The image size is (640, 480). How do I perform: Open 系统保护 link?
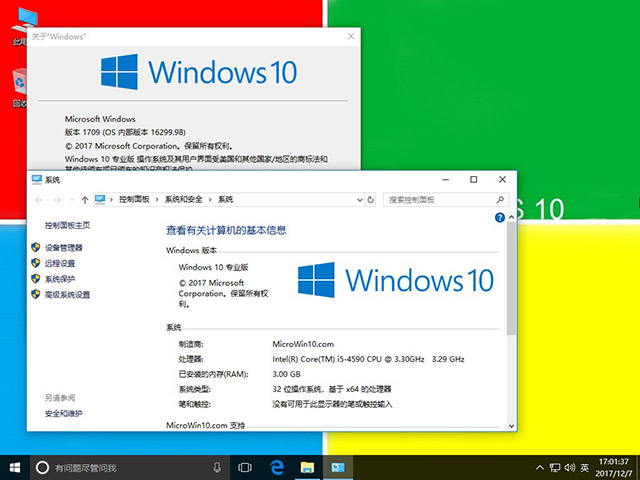pos(60,279)
